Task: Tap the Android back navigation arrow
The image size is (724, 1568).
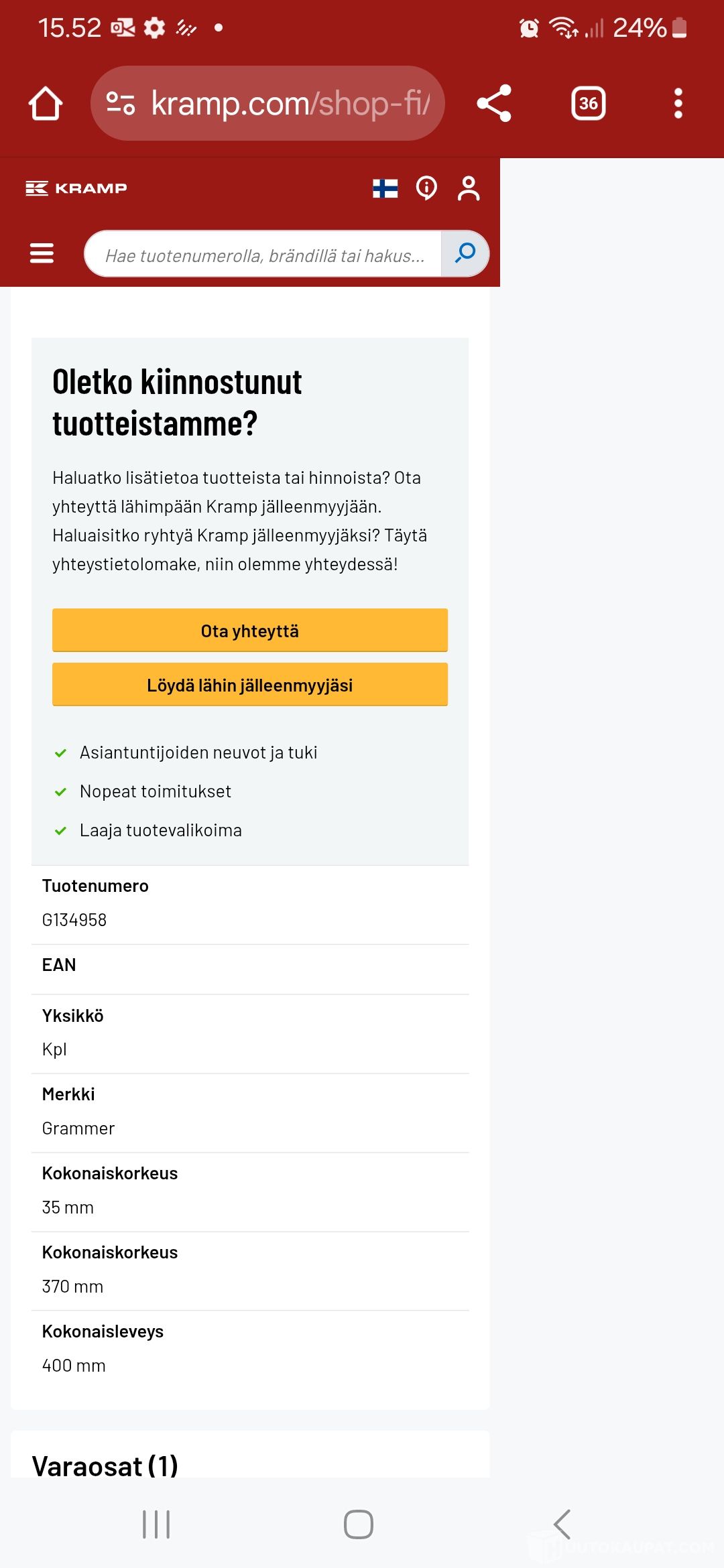Action: (x=562, y=1524)
